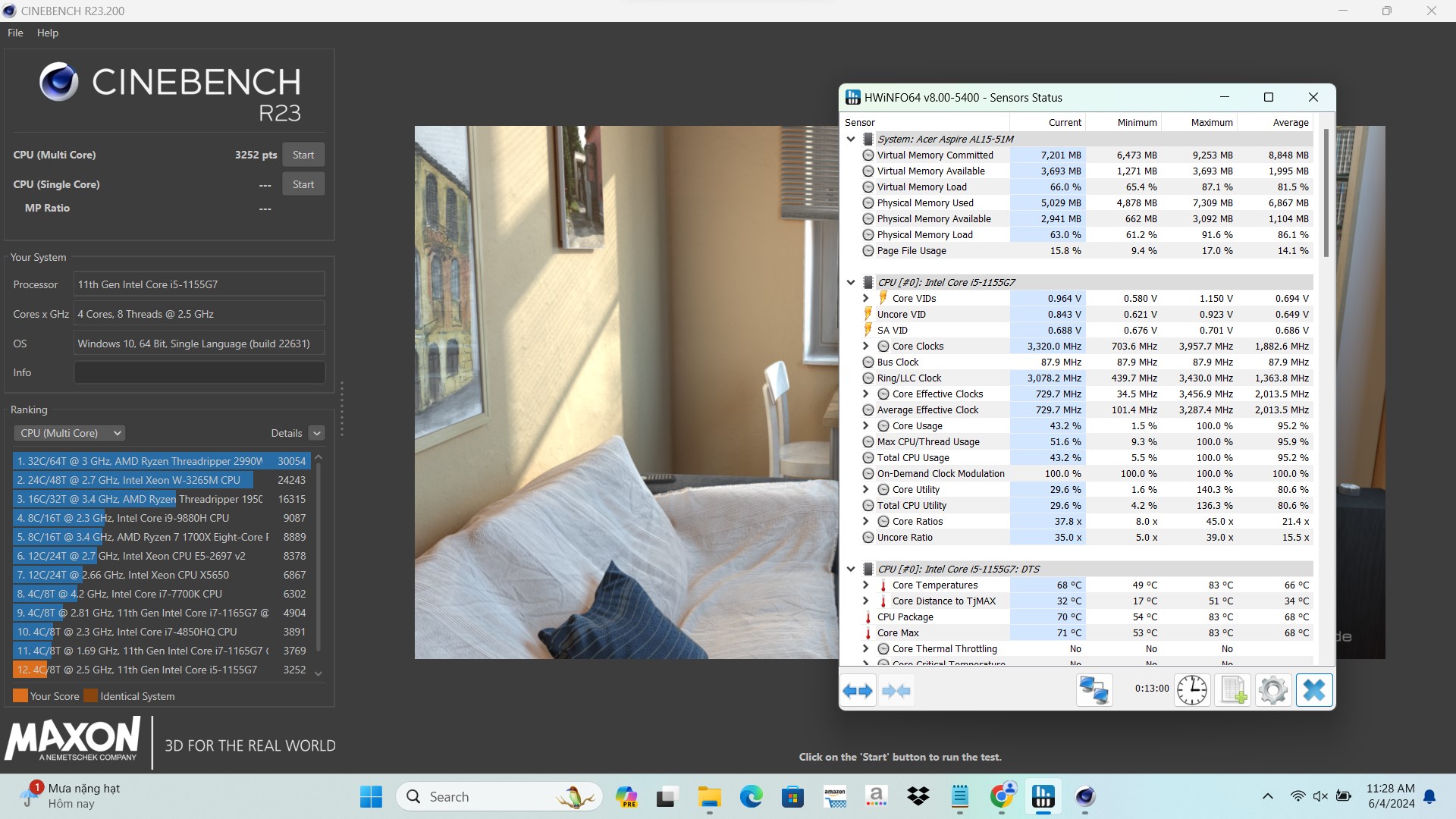Open the File menu in Cinebench

(x=15, y=33)
